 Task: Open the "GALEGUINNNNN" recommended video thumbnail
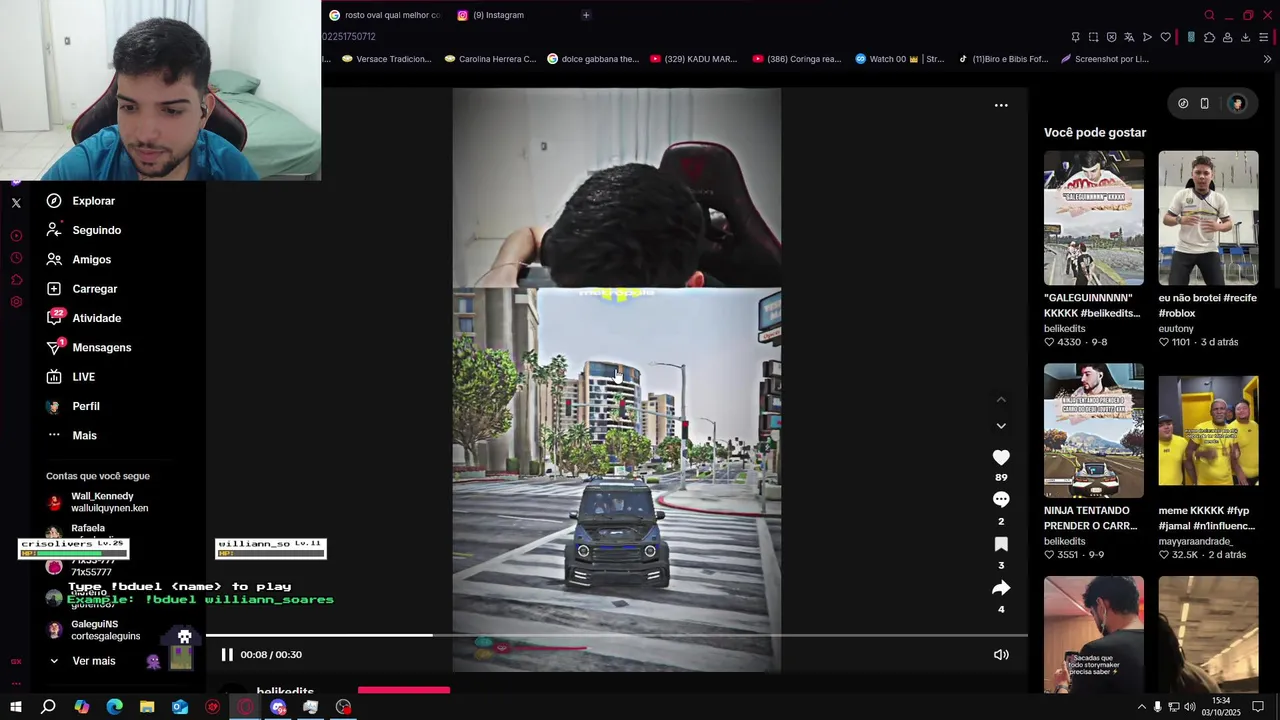coord(1094,218)
